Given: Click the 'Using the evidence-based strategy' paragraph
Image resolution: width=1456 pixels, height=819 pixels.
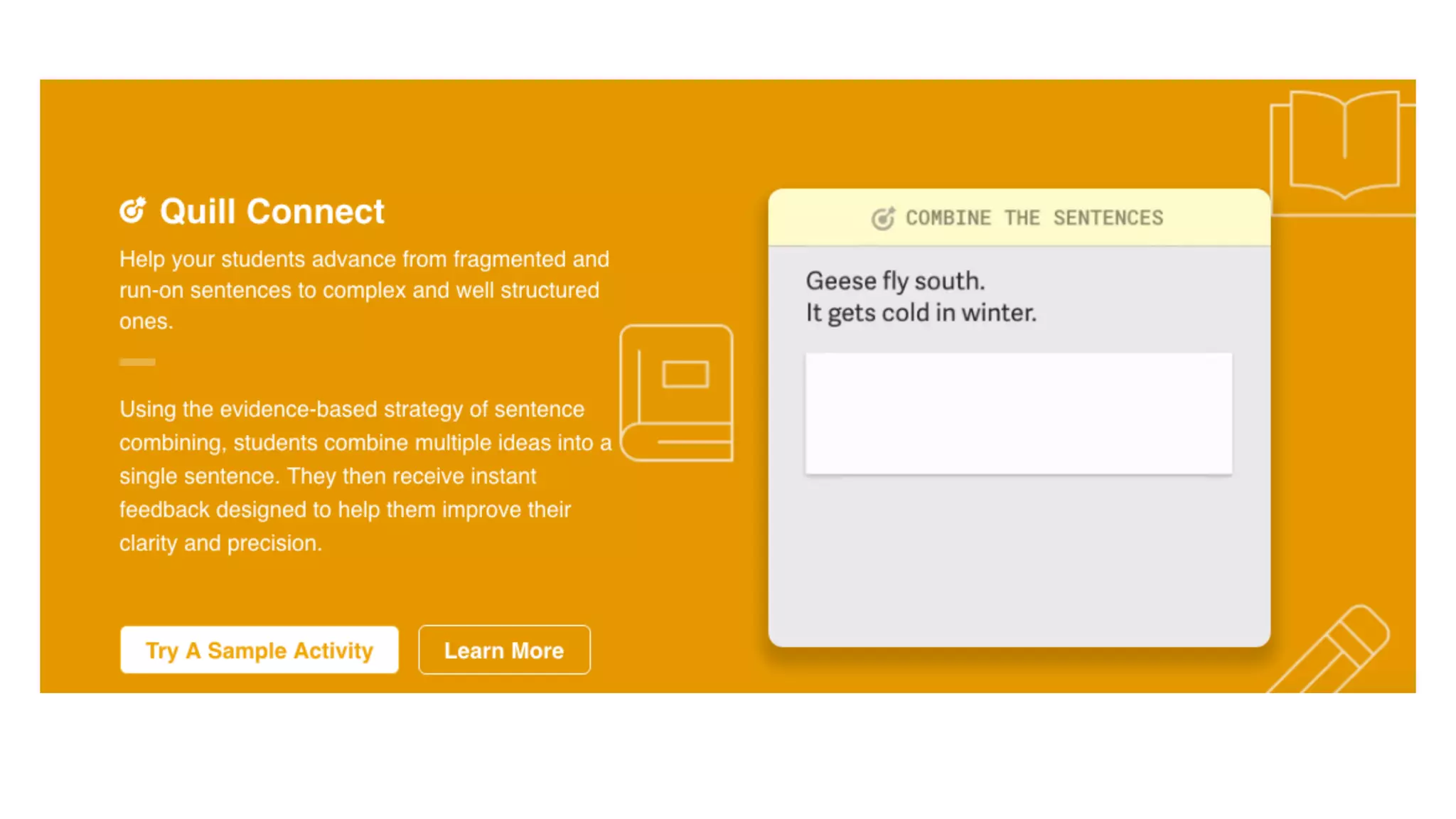Looking at the screenshot, I should point(365,475).
